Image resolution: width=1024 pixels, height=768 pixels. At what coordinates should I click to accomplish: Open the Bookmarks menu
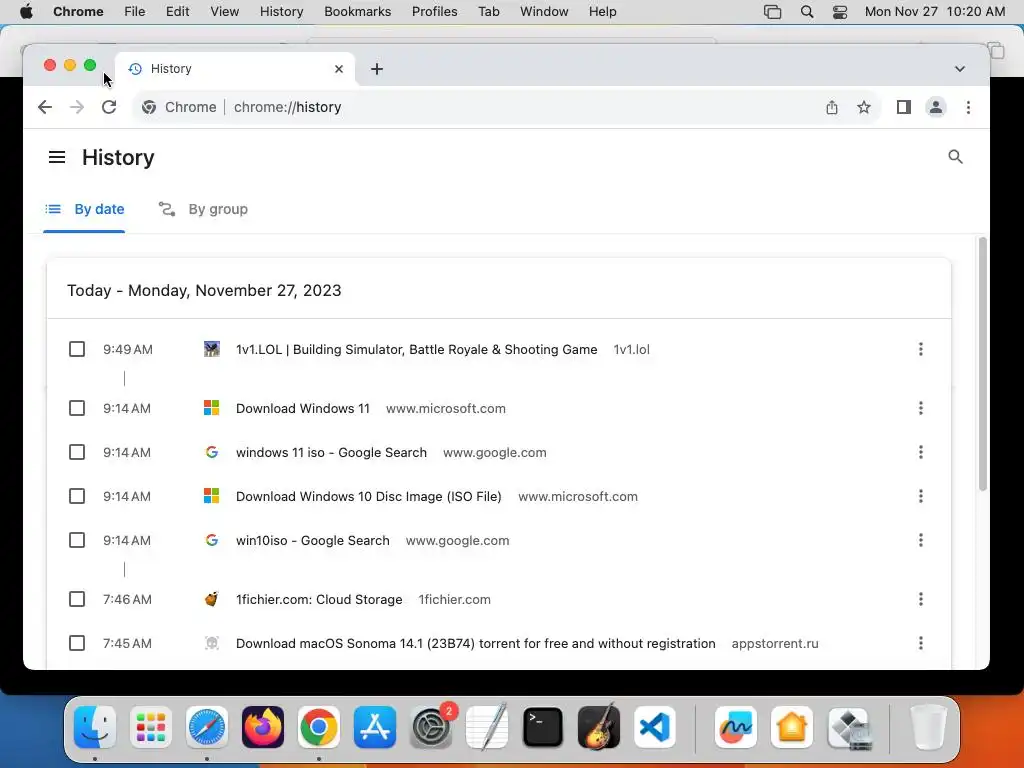click(x=357, y=12)
